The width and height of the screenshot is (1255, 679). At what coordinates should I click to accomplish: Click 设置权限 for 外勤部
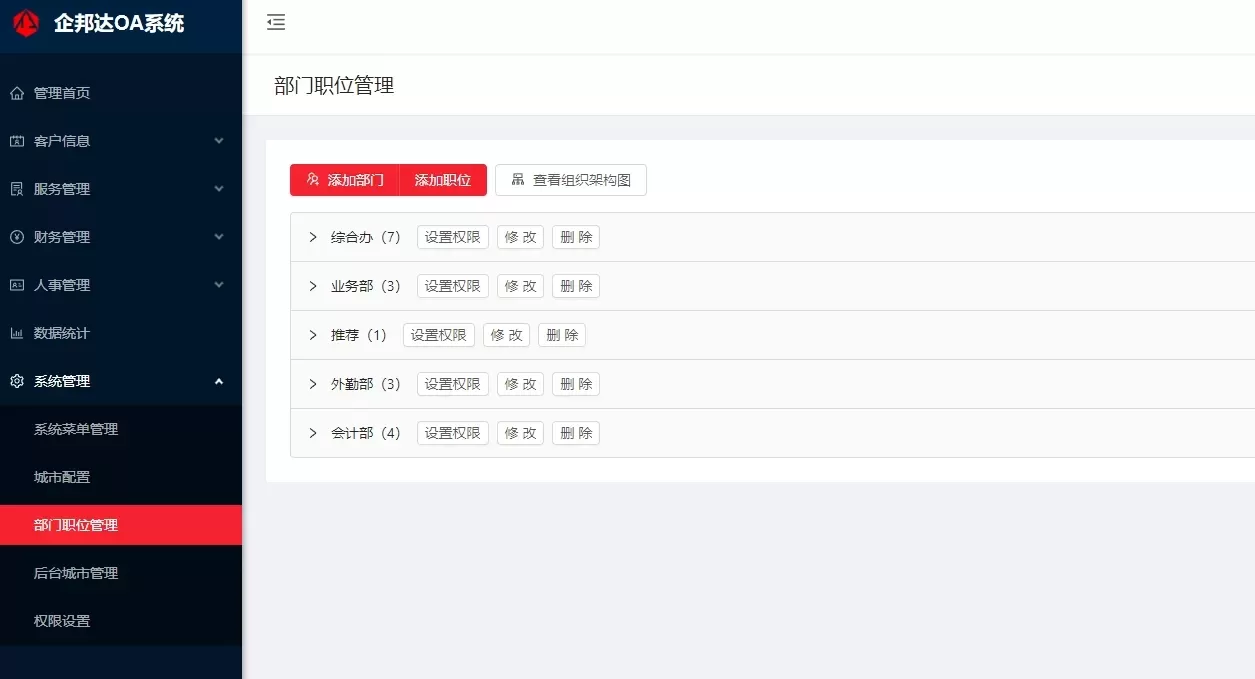click(452, 384)
